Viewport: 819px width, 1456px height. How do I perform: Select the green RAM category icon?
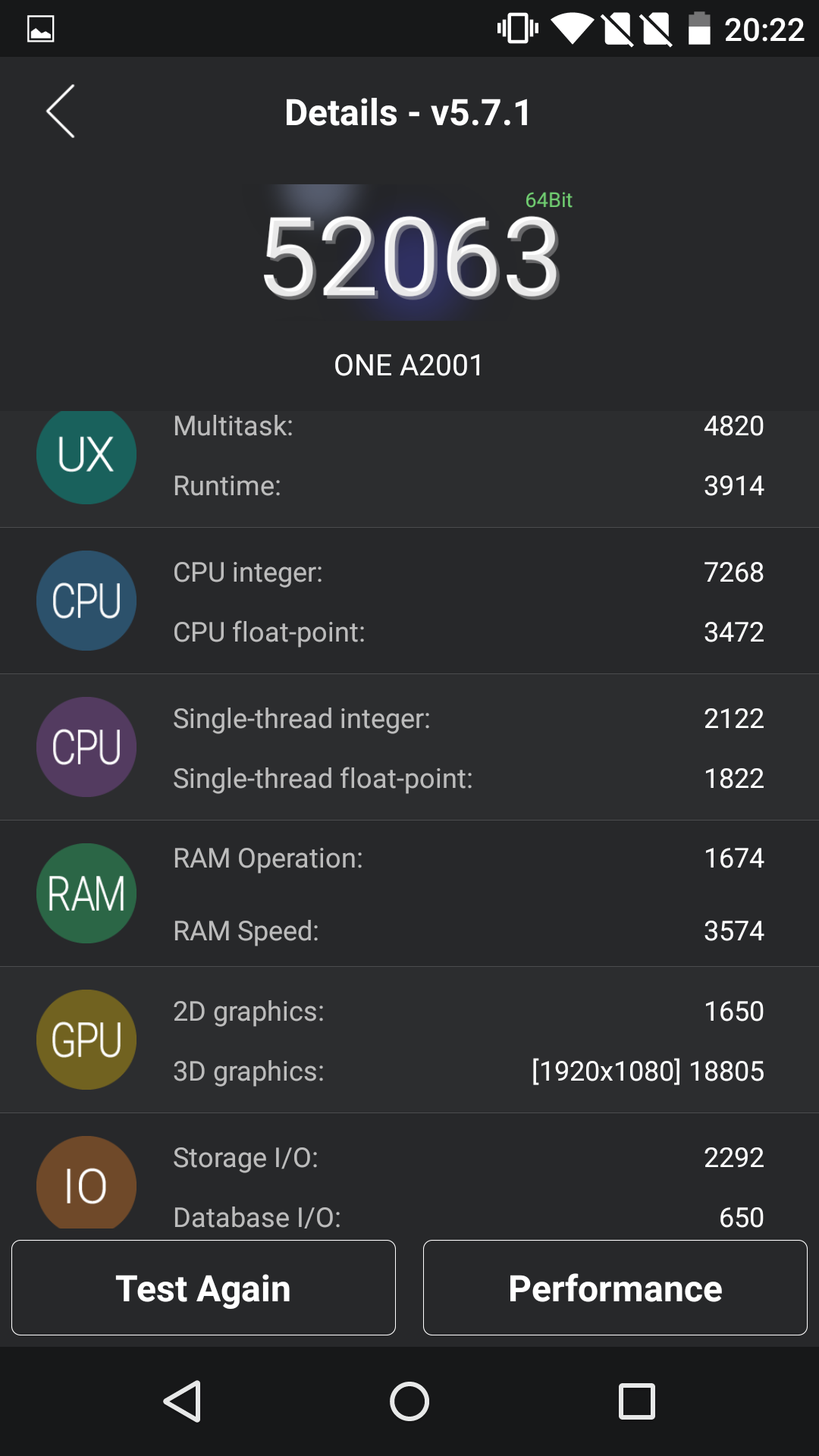86,893
